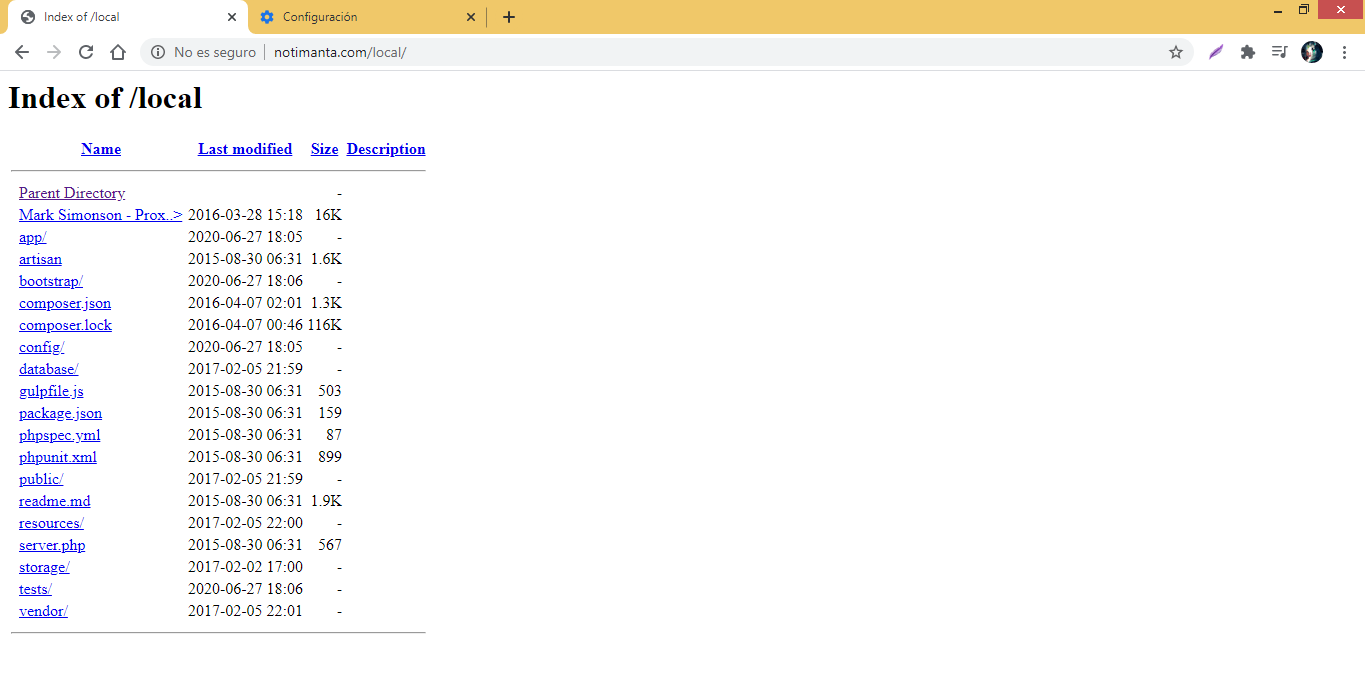Open phpspec.yml file
1365x678 pixels.
59,435
